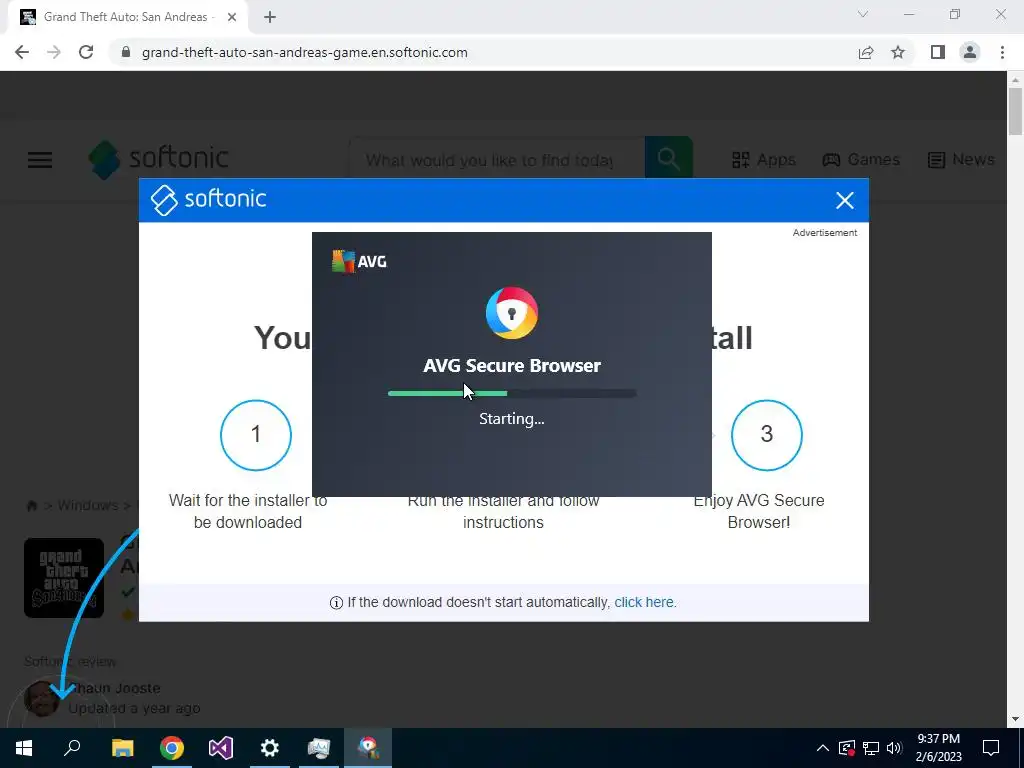Open the tab search chevron

[x=863, y=14]
